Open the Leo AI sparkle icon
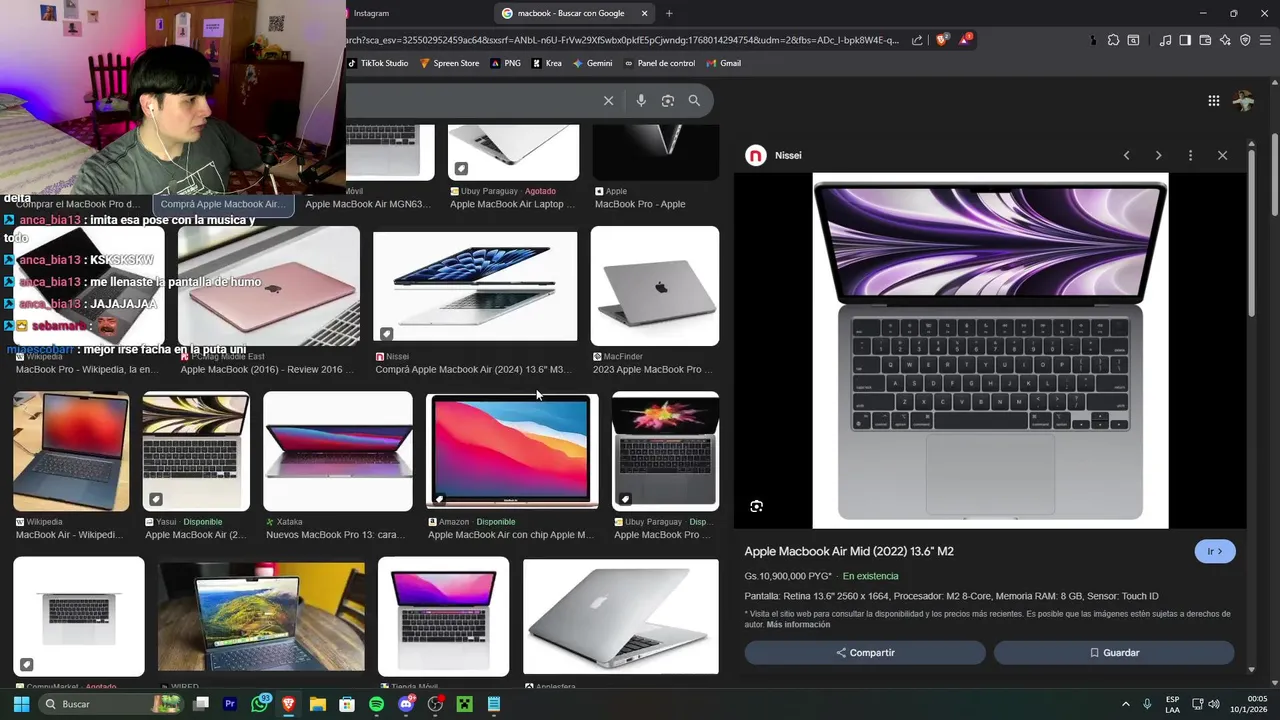Screen dimensions: 1280x720 (x=1225, y=40)
